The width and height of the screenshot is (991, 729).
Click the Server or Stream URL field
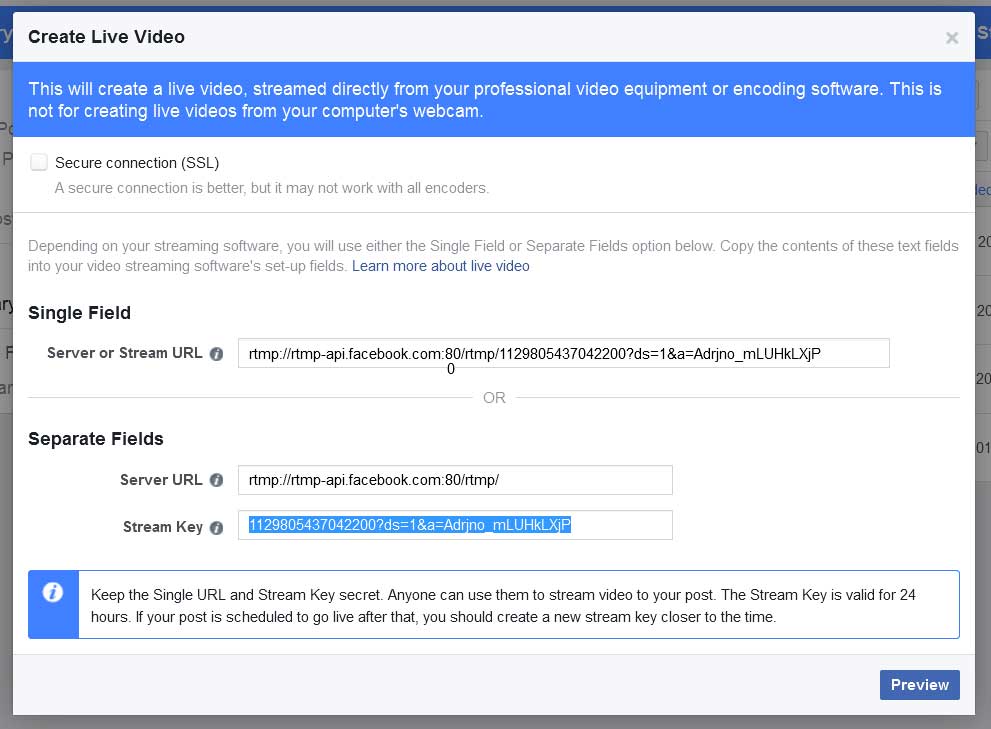[564, 353]
